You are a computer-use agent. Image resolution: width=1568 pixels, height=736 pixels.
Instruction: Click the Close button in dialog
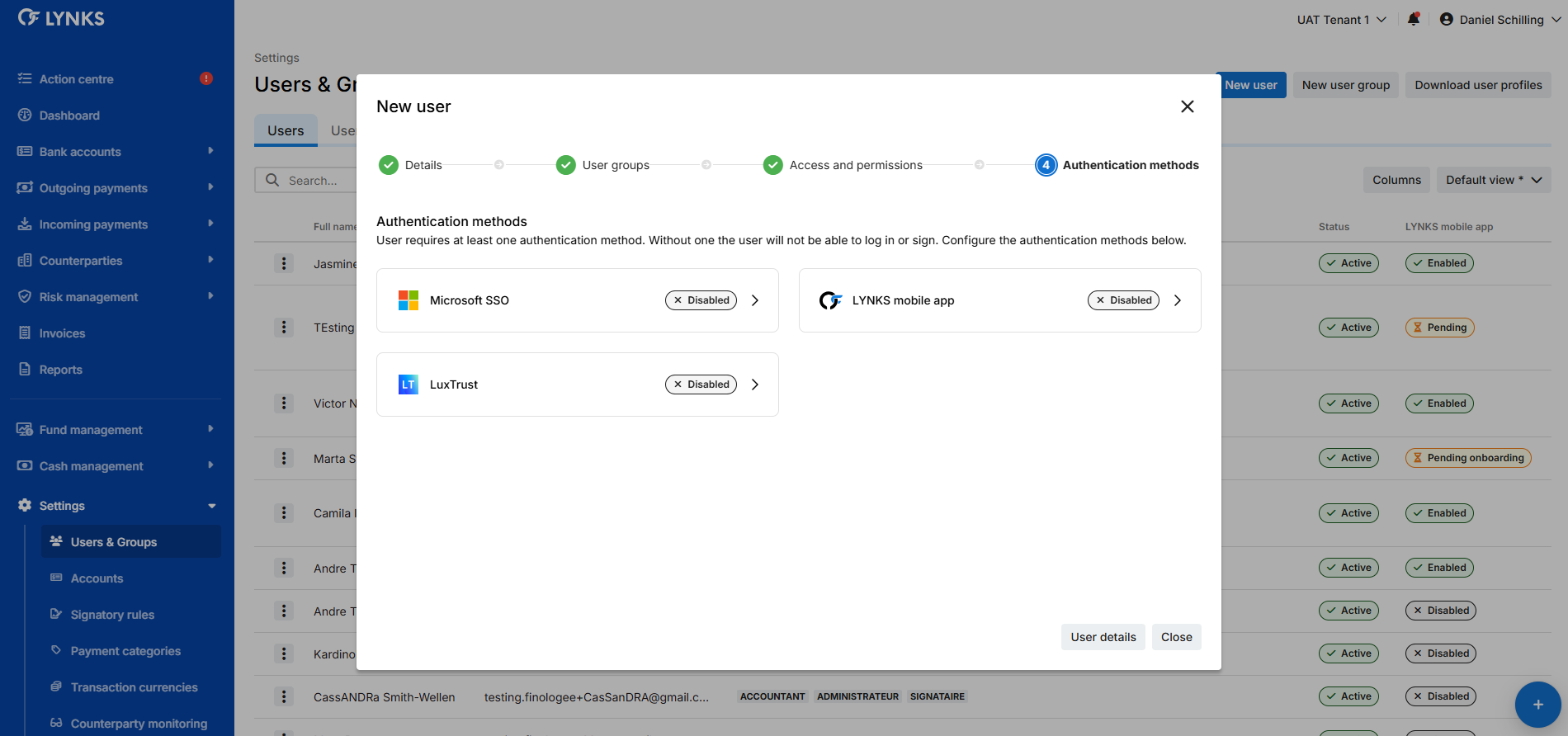point(1177,637)
